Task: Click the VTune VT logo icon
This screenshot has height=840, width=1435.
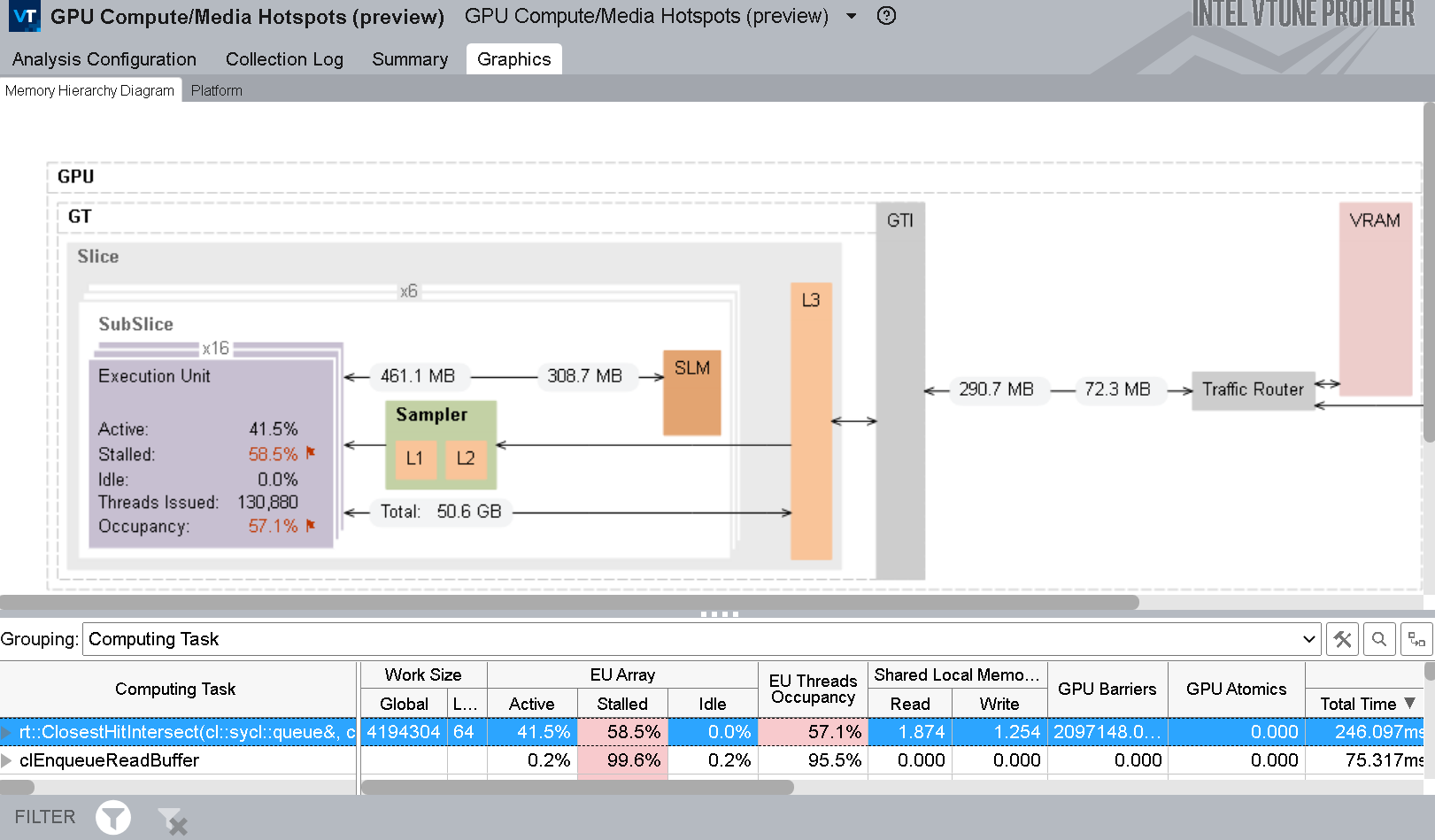Action: coord(25,16)
